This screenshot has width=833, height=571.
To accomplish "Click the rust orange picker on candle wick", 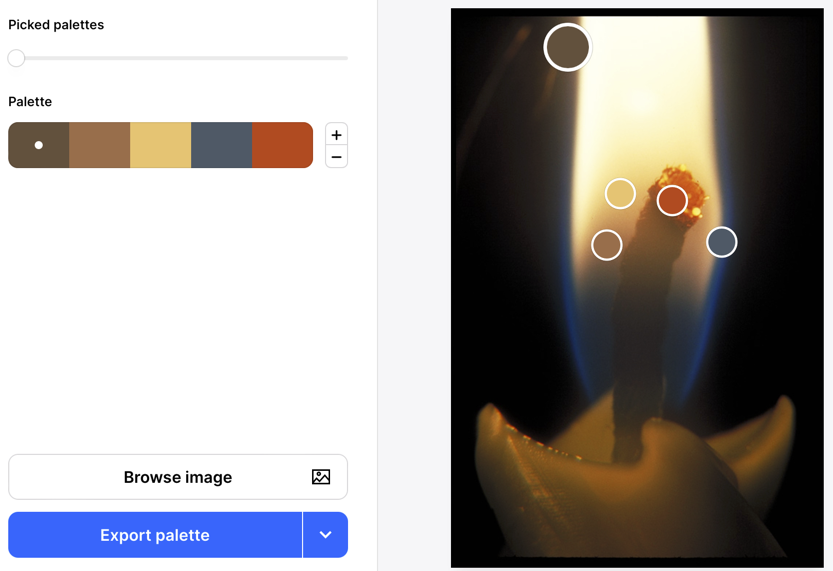I will point(672,200).
